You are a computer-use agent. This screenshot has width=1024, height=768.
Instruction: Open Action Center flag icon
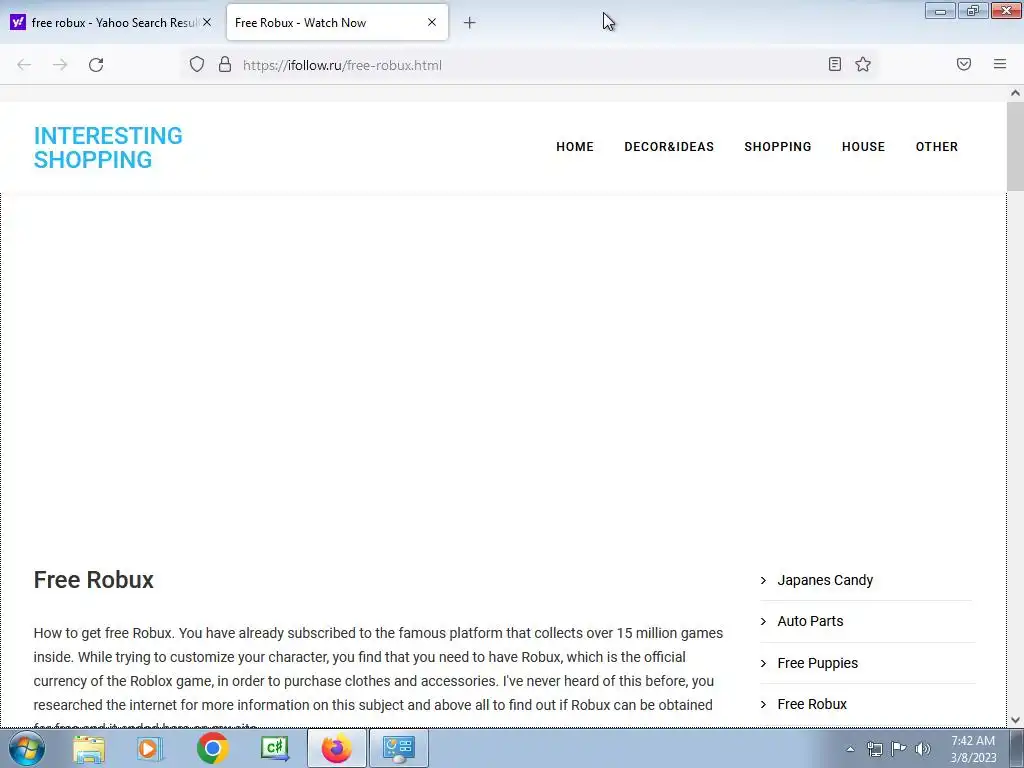point(899,749)
